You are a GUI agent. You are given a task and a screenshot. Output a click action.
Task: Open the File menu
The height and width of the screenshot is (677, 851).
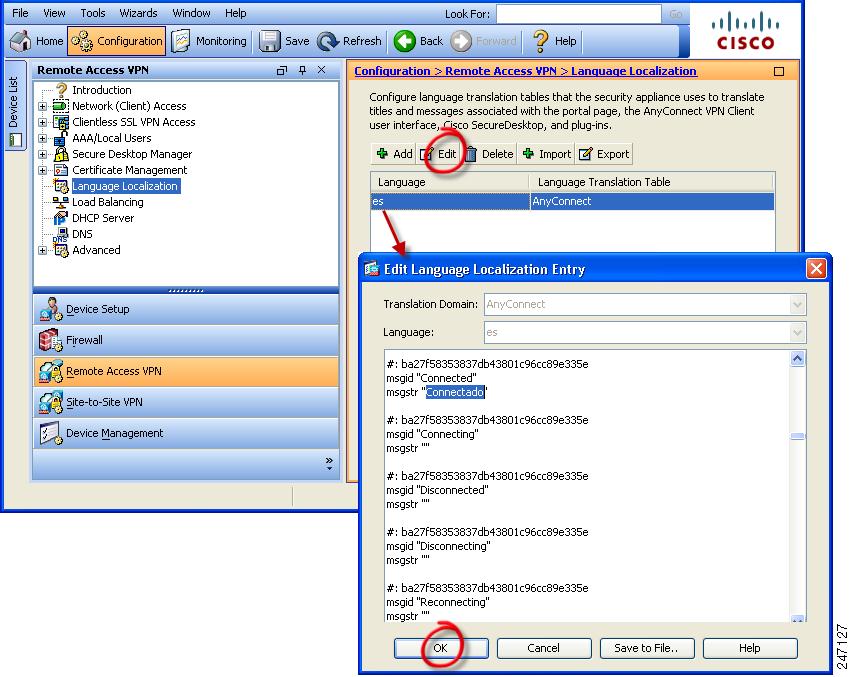coord(20,13)
